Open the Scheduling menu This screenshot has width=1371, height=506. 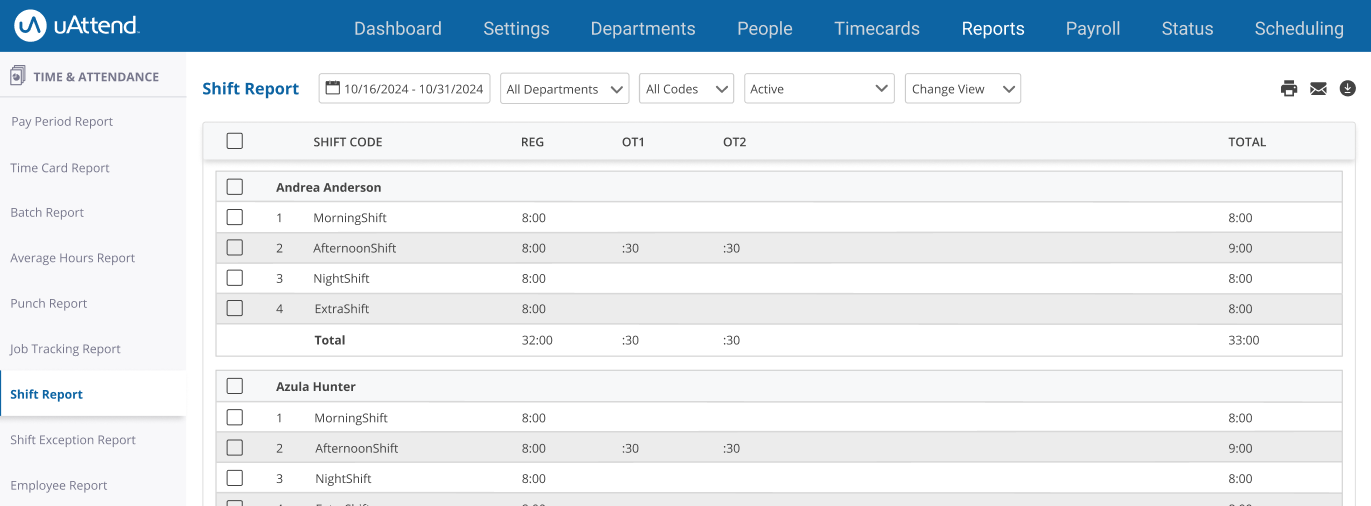pyautogui.click(x=1299, y=28)
